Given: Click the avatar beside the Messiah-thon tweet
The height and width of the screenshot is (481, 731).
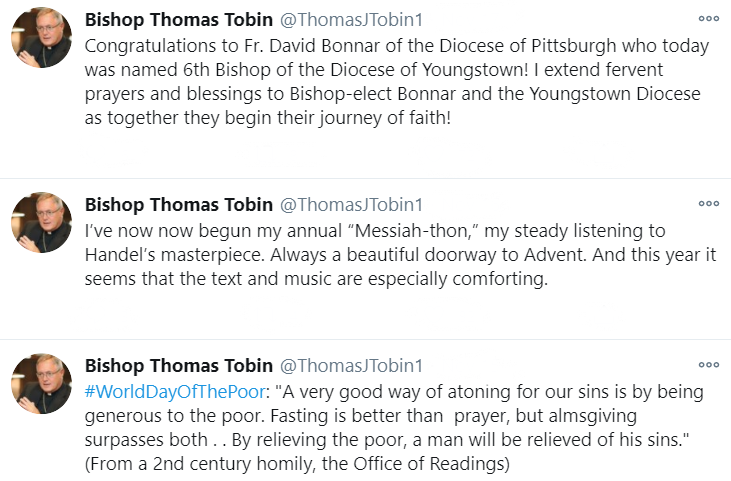Looking at the screenshot, I should coord(41,222).
